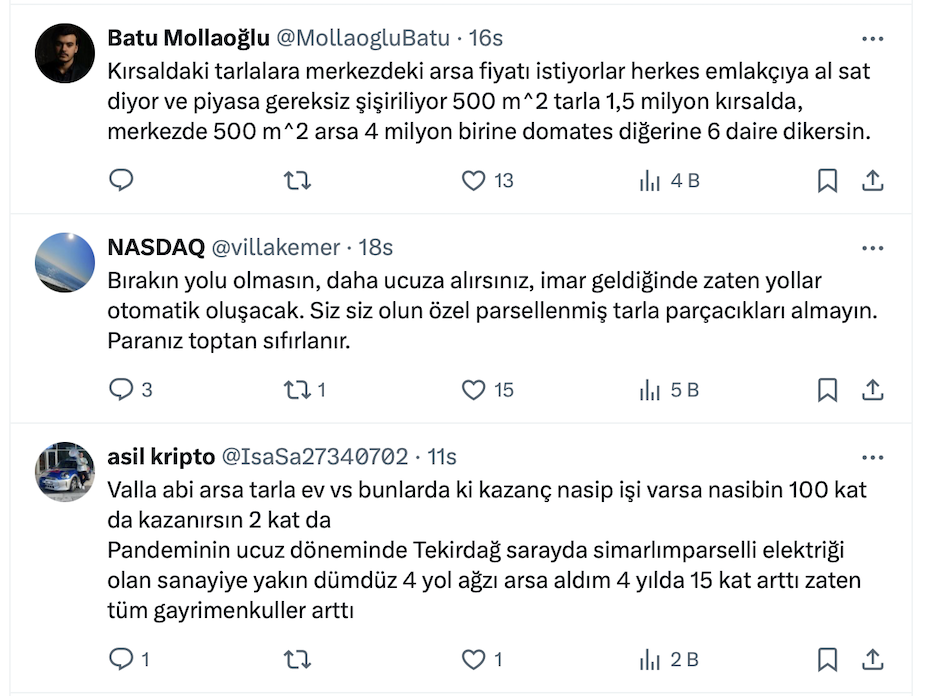Open more options on Batu Mollaoğlu's tweet

click(872, 38)
